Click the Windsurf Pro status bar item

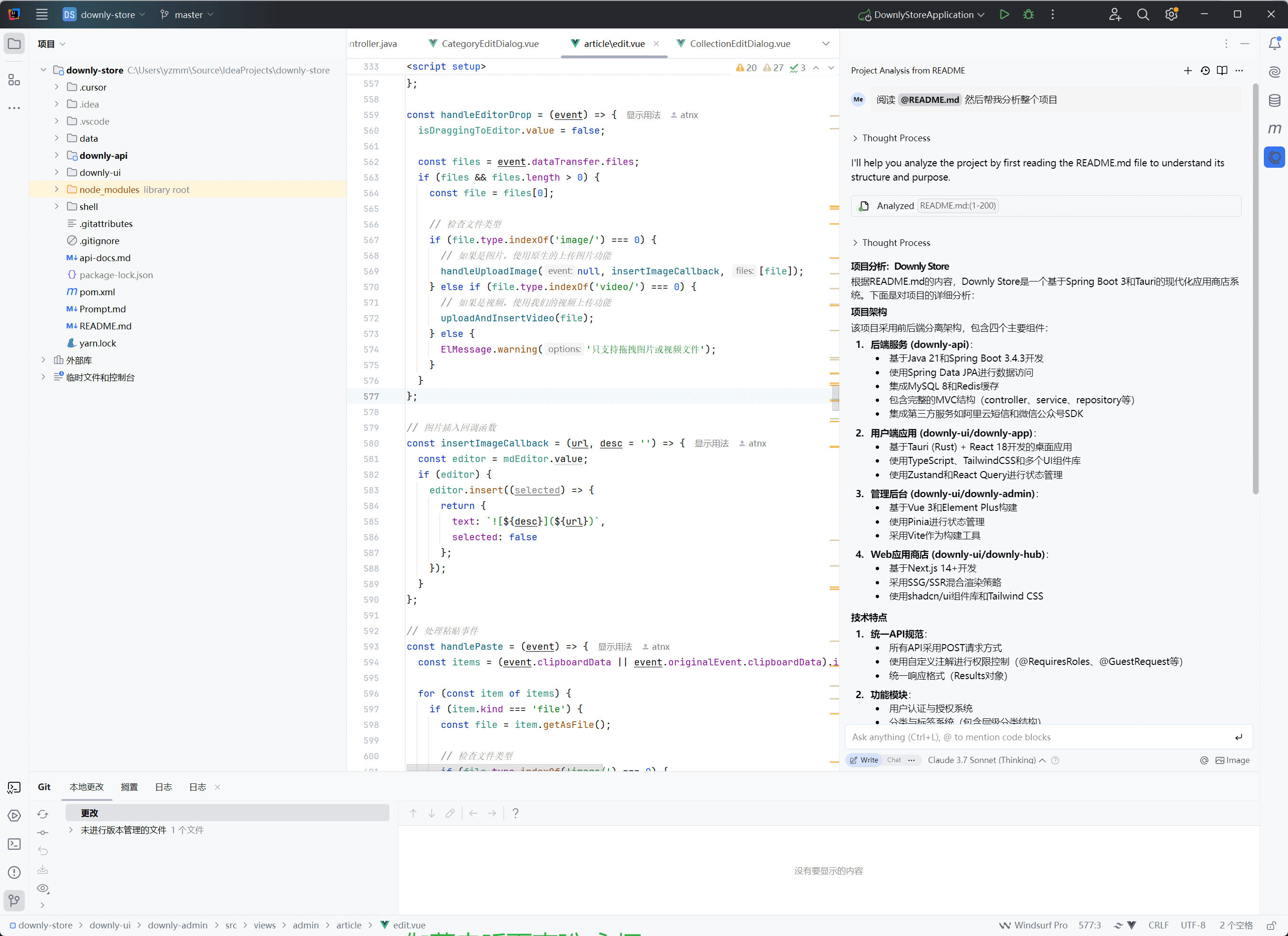pos(1034,925)
